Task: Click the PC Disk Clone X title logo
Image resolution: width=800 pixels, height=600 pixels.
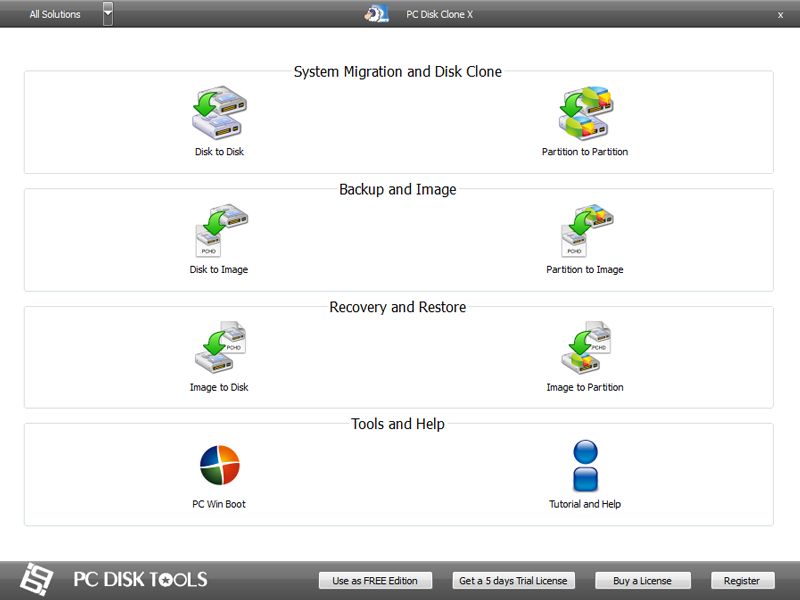Action: 377,14
